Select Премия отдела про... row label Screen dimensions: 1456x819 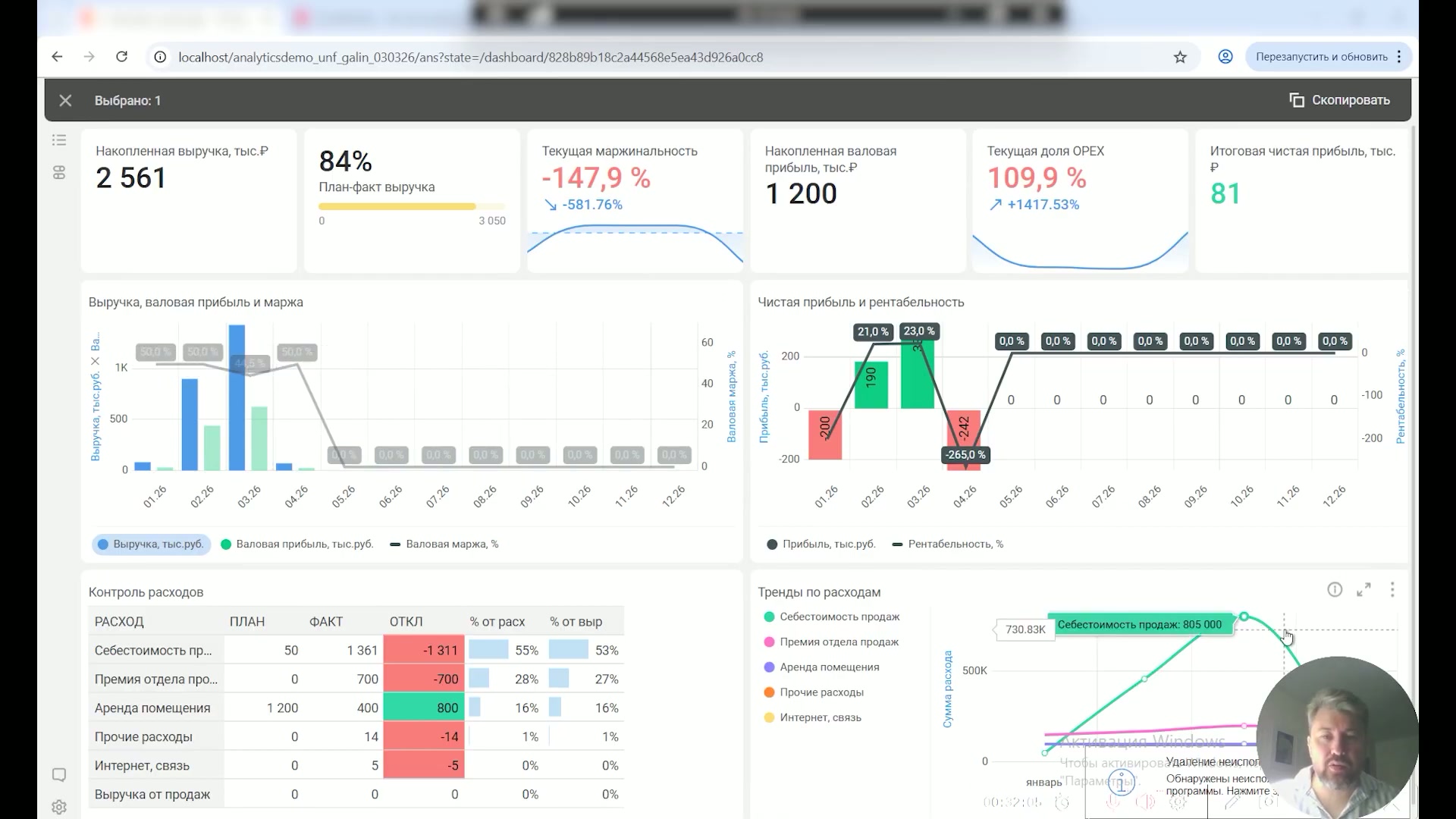click(x=155, y=679)
